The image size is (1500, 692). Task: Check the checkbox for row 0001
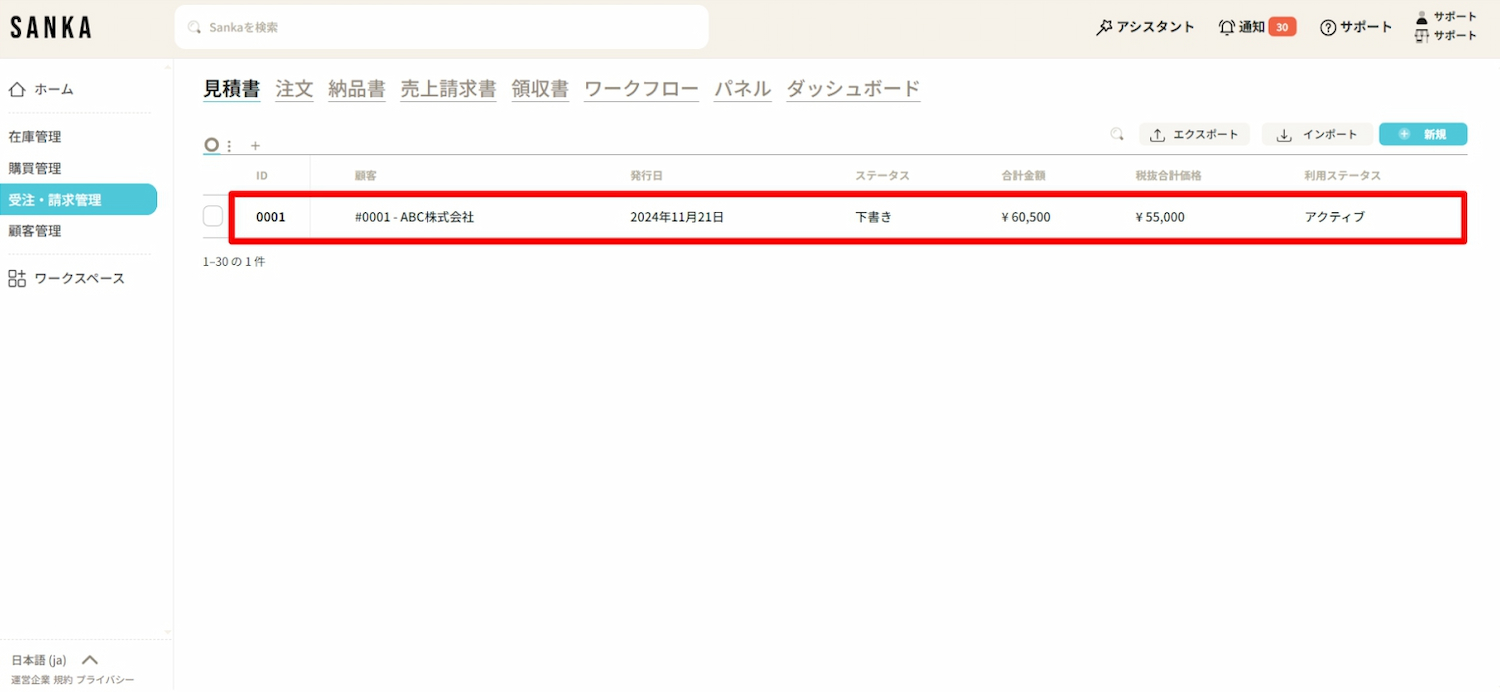(213, 216)
